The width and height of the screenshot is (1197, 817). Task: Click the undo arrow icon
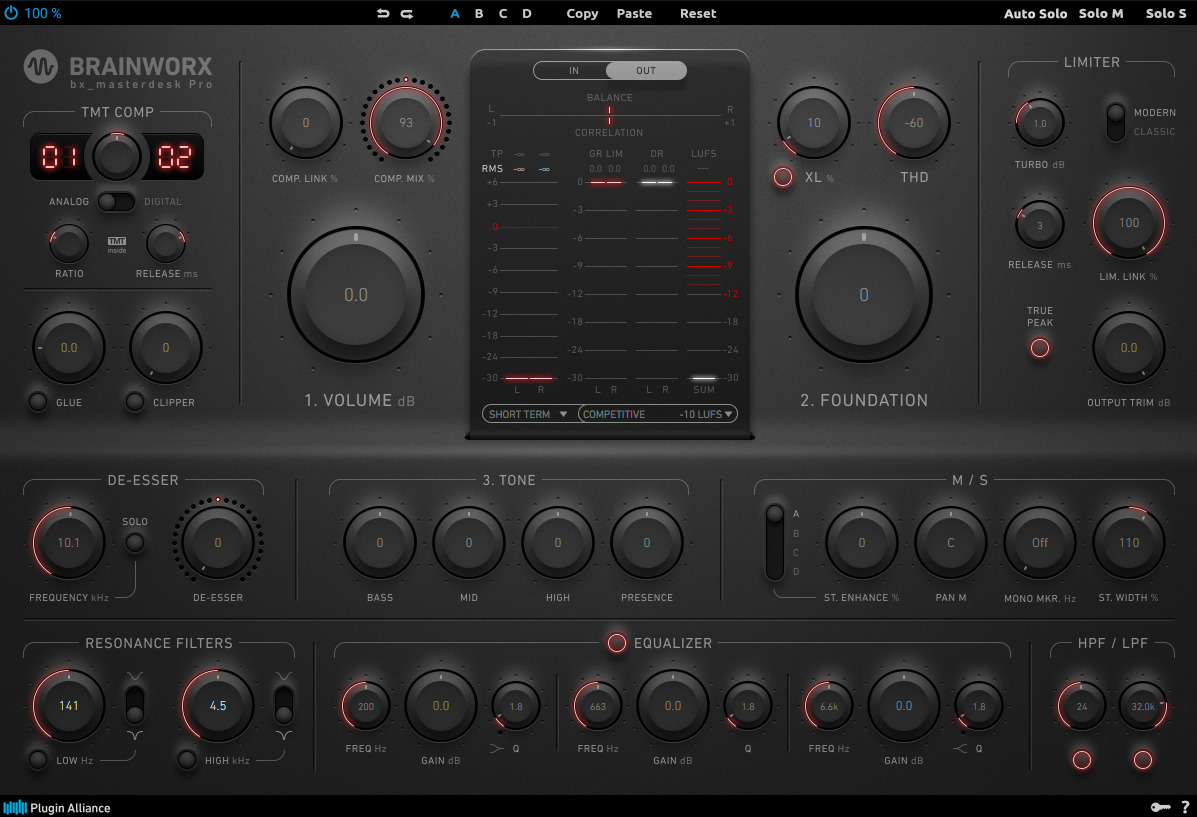pyautogui.click(x=383, y=14)
